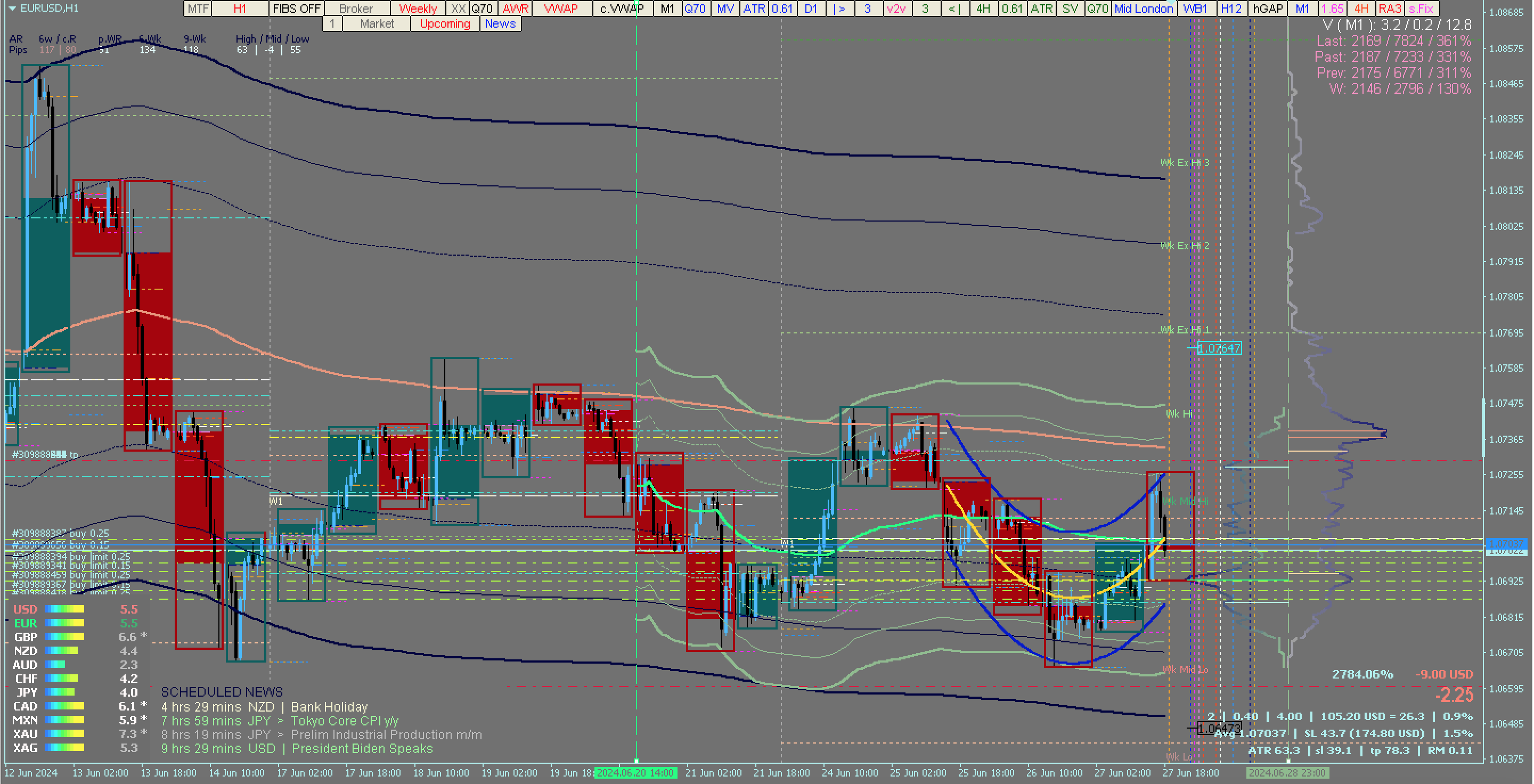Click the SV toolbar button
This screenshot has width=1534, height=784.
[x=1070, y=9]
